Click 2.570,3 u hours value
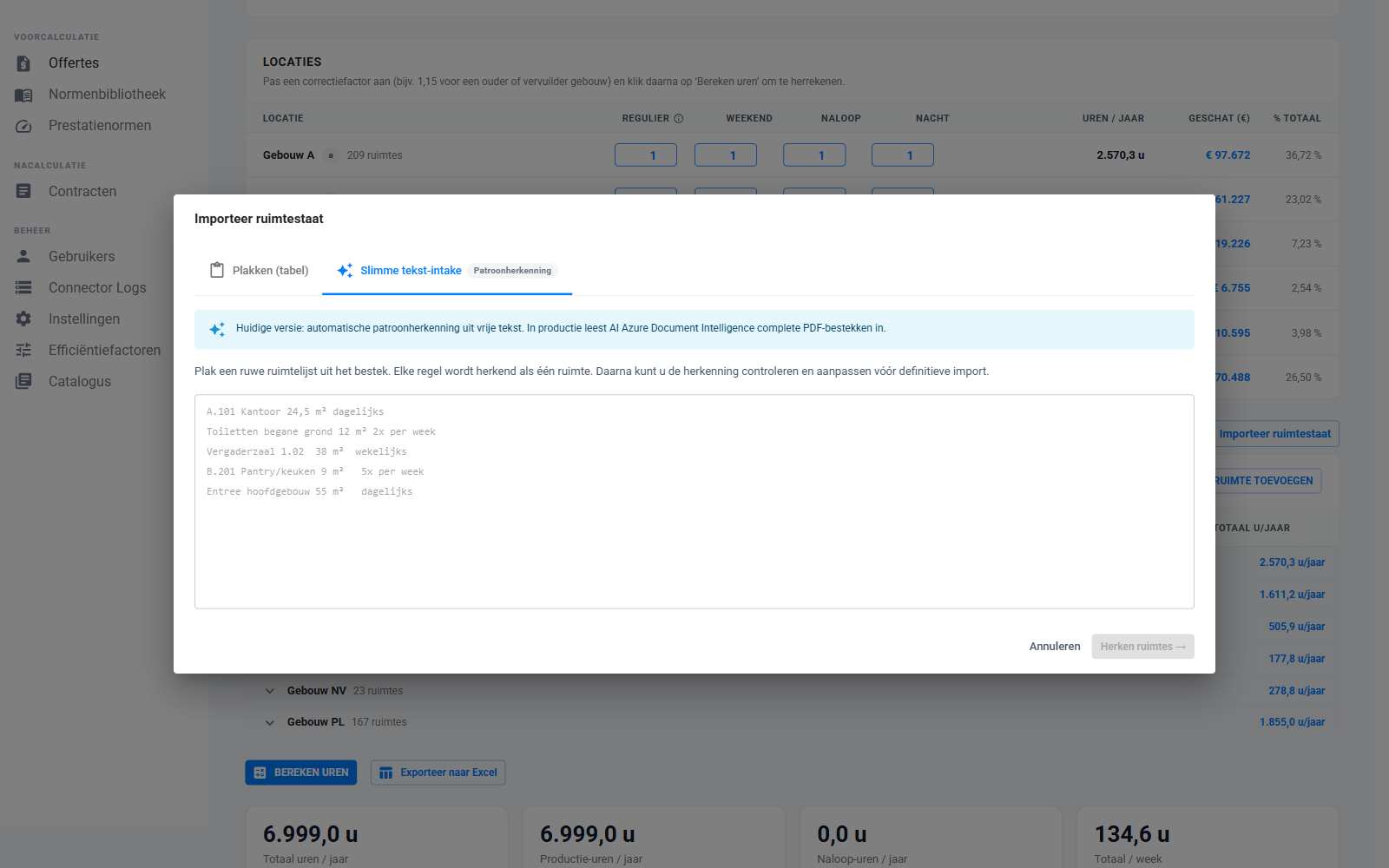Image resolution: width=1389 pixels, height=868 pixels. 1120,155
